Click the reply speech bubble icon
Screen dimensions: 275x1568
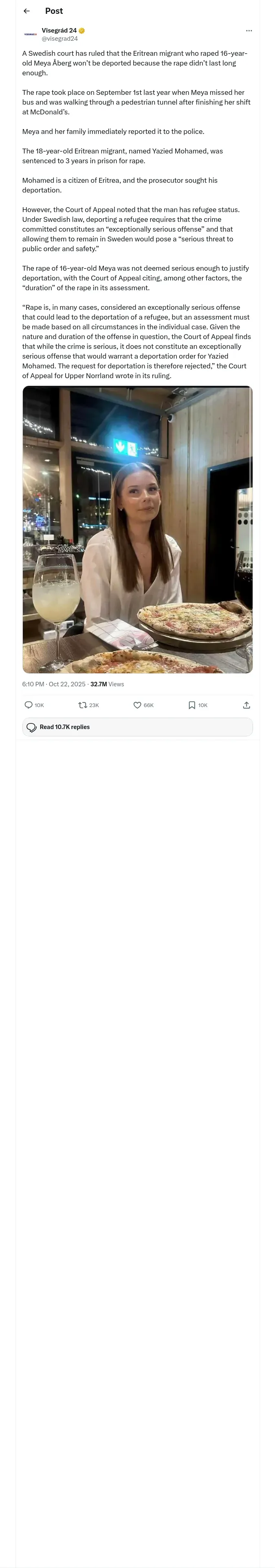click(x=28, y=705)
